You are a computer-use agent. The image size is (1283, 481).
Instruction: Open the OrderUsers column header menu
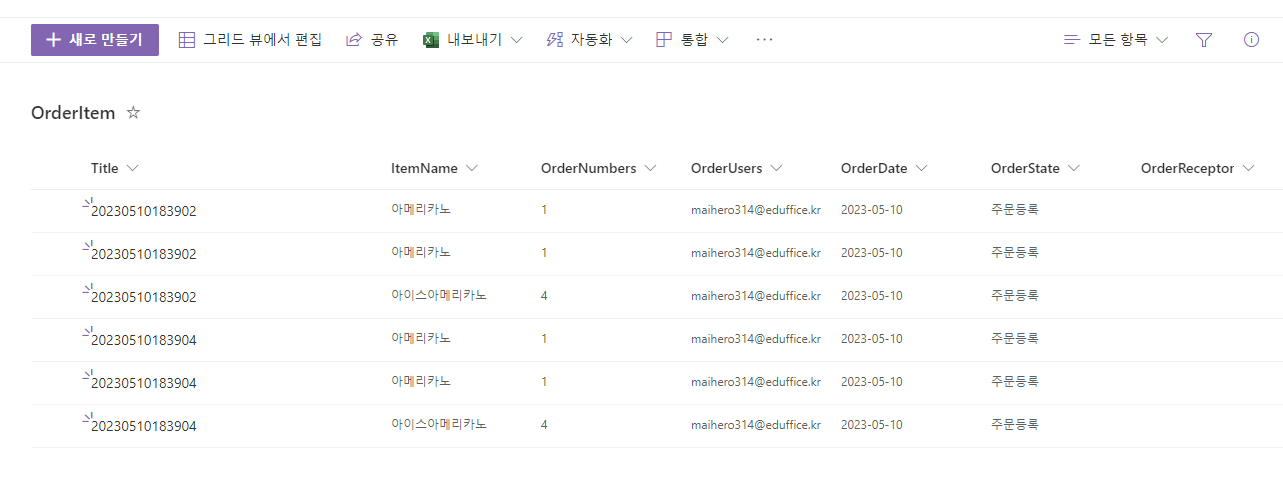(x=736, y=168)
